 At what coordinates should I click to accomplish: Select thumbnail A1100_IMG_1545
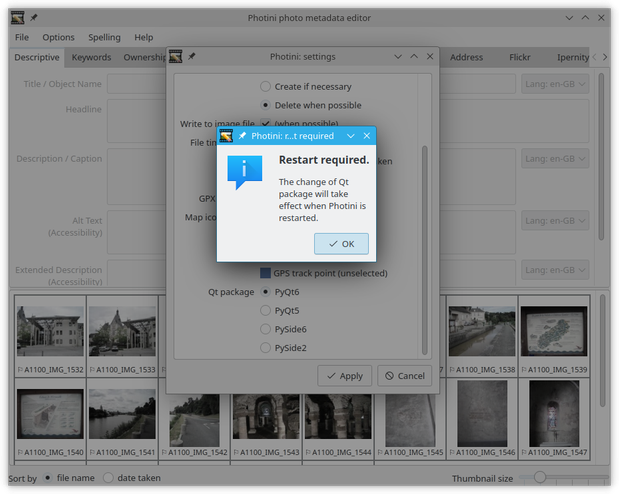tap(410, 423)
